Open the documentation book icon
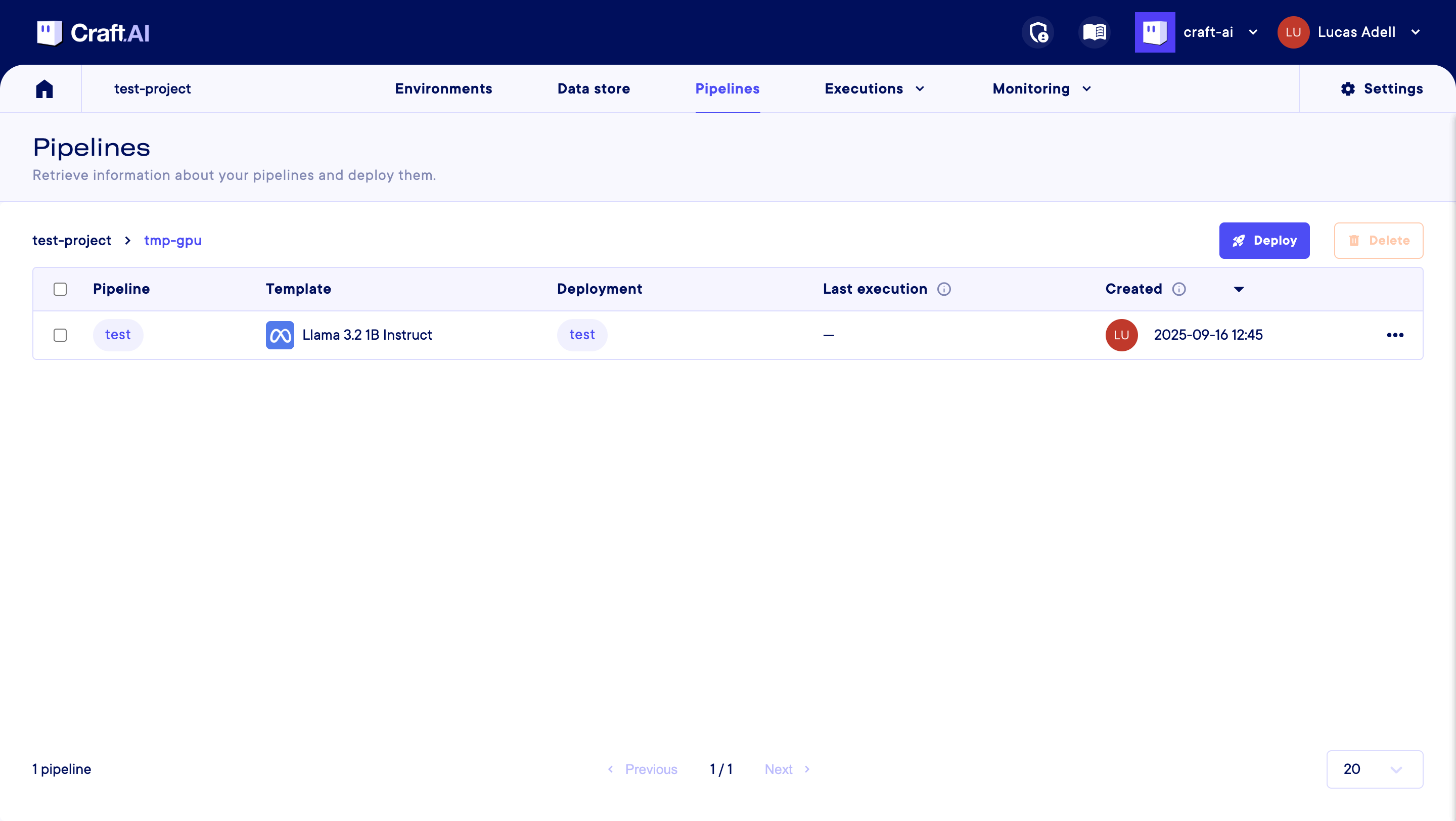The height and width of the screenshot is (821, 1456). [1094, 32]
